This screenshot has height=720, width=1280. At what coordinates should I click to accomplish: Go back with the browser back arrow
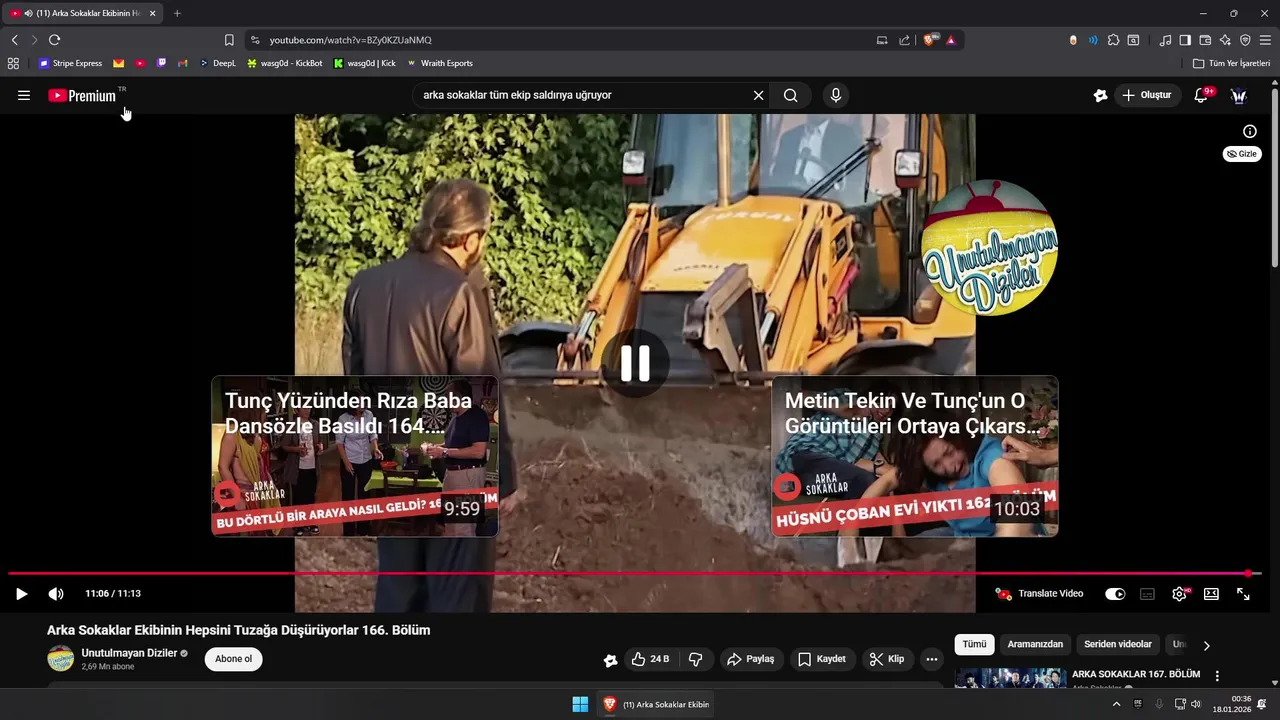click(14, 40)
